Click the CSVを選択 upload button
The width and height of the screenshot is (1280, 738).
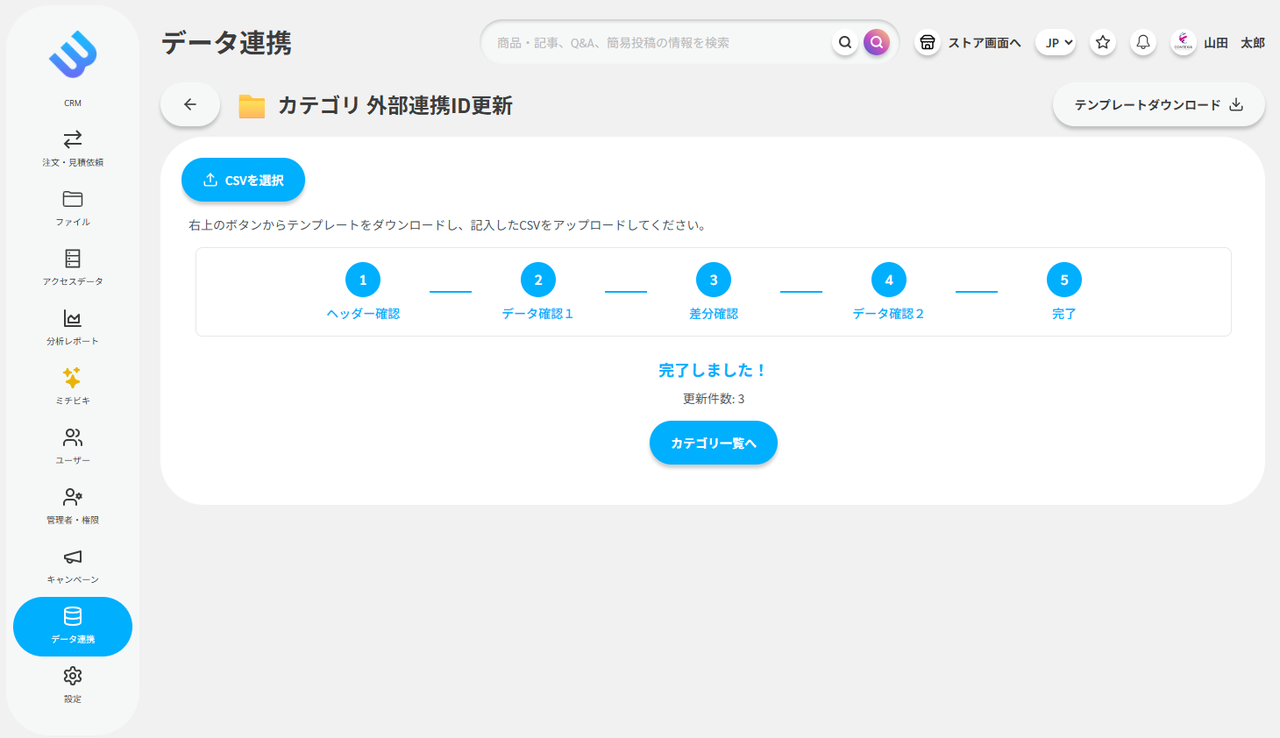coord(242,180)
